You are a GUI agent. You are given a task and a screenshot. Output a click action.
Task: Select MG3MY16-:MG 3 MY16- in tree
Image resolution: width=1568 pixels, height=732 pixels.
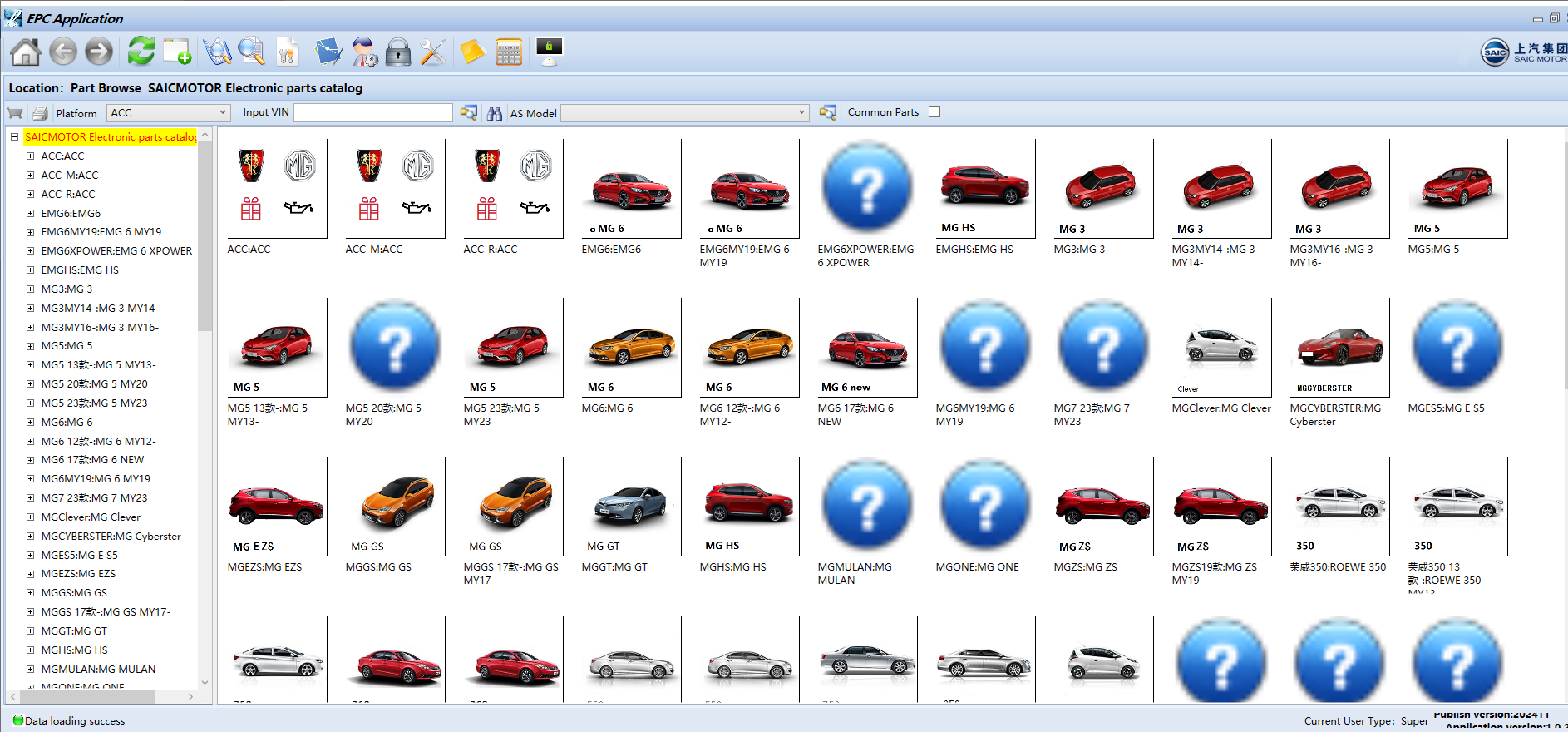[x=100, y=327]
